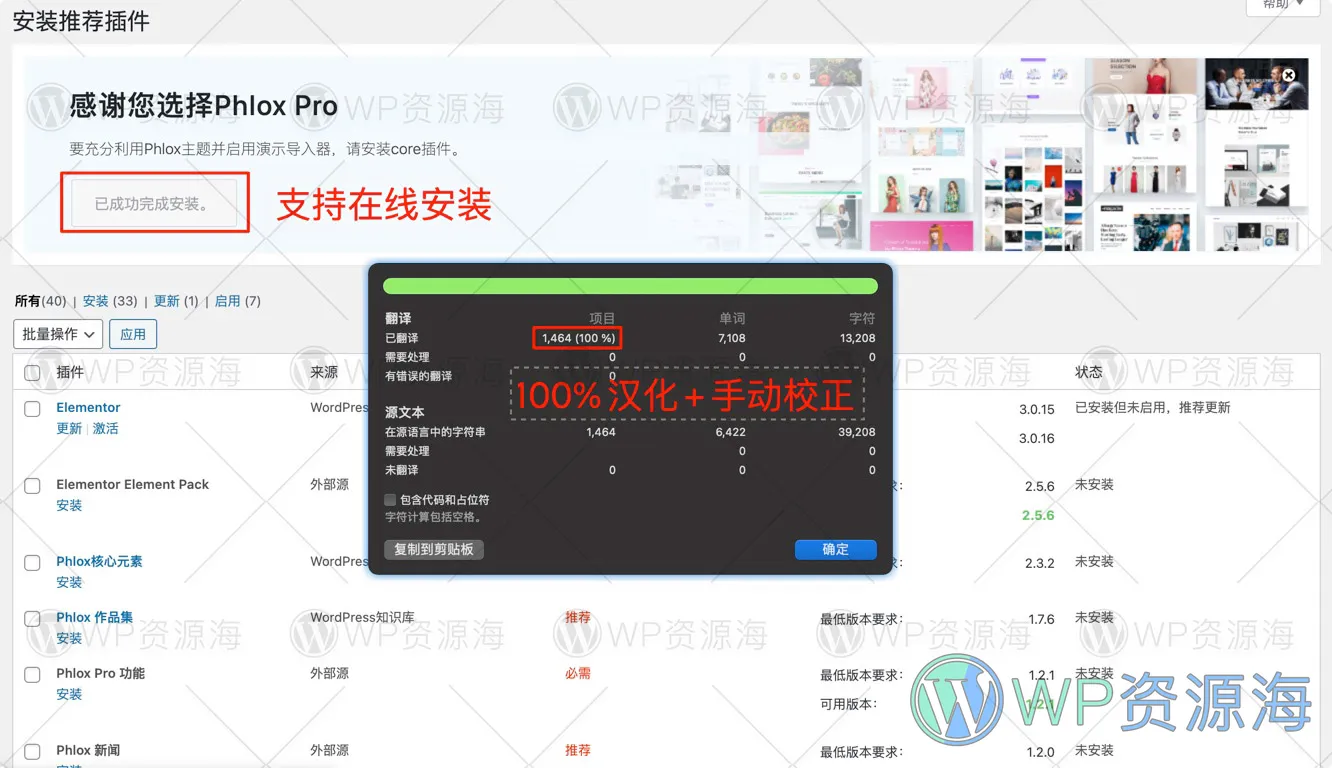The width and height of the screenshot is (1332, 768).
Task: Close the theme preview image with the X icon
Action: click(1288, 73)
